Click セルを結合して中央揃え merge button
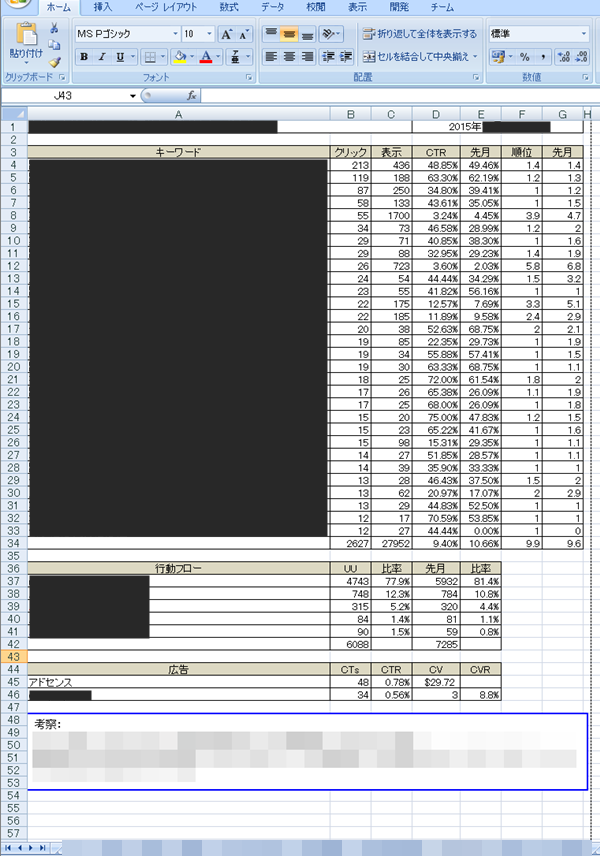 pos(415,57)
